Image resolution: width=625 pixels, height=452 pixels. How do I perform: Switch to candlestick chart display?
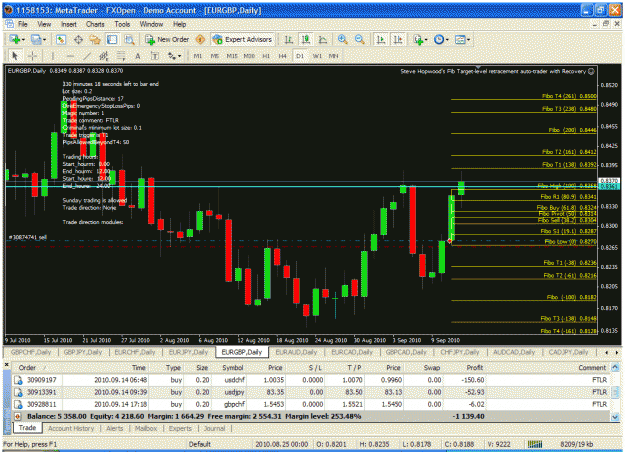pos(306,39)
